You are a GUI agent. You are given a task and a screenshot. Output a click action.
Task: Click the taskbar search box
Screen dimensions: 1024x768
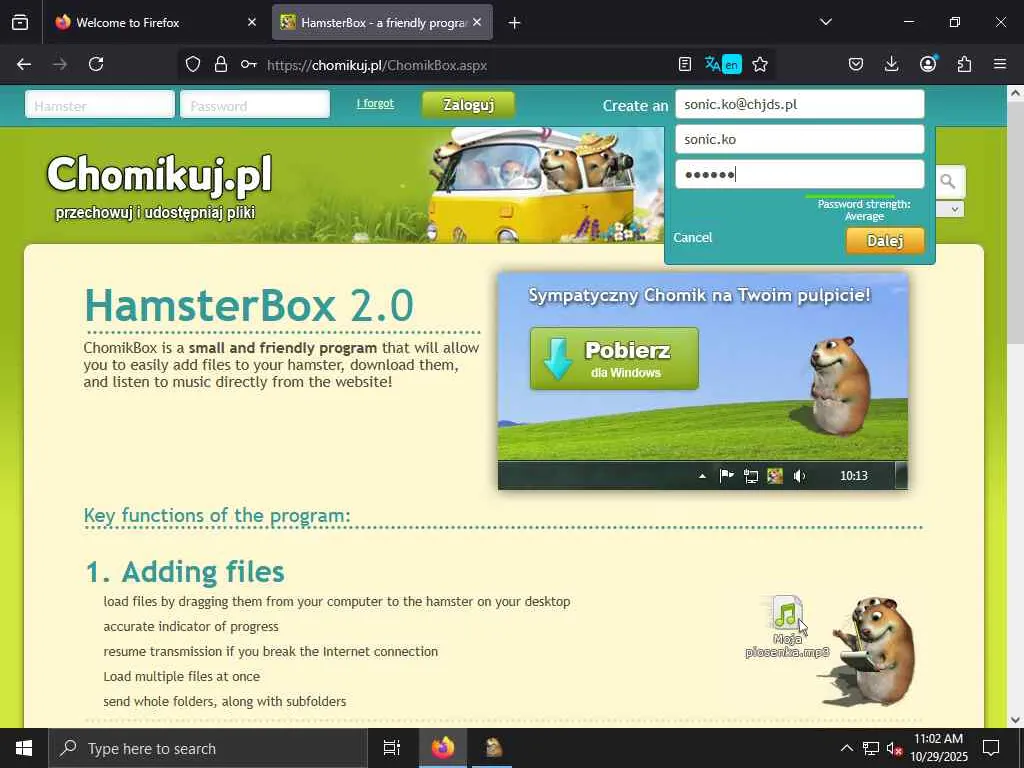pos(208,748)
